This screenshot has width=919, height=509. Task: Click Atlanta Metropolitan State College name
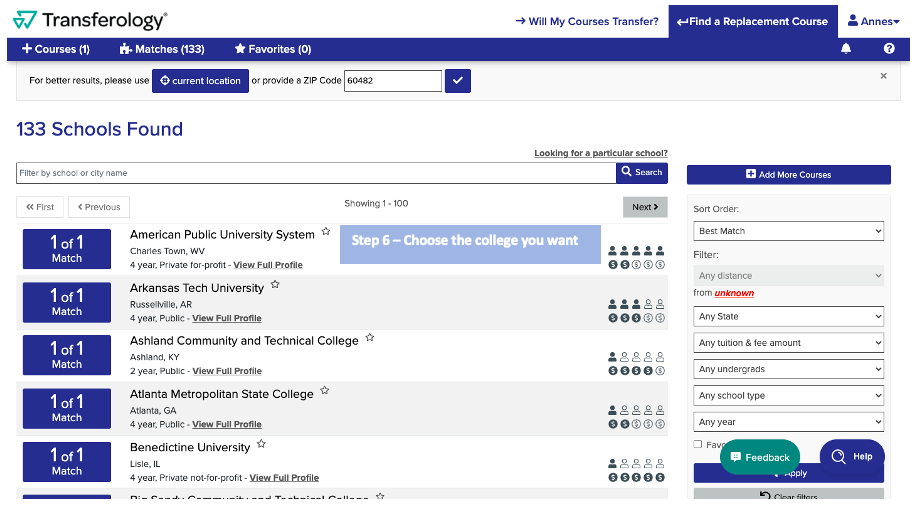[x=222, y=394]
